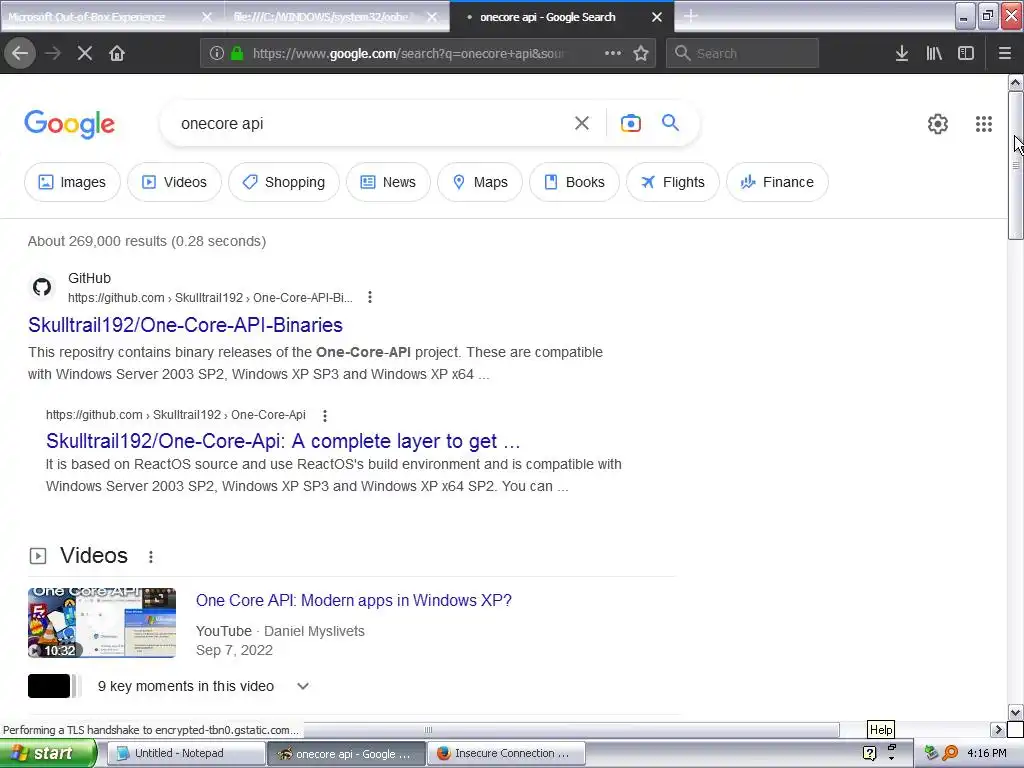Image resolution: width=1024 pixels, height=768 pixels.
Task: Filter results by Videos chip
Action: [174, 182]
